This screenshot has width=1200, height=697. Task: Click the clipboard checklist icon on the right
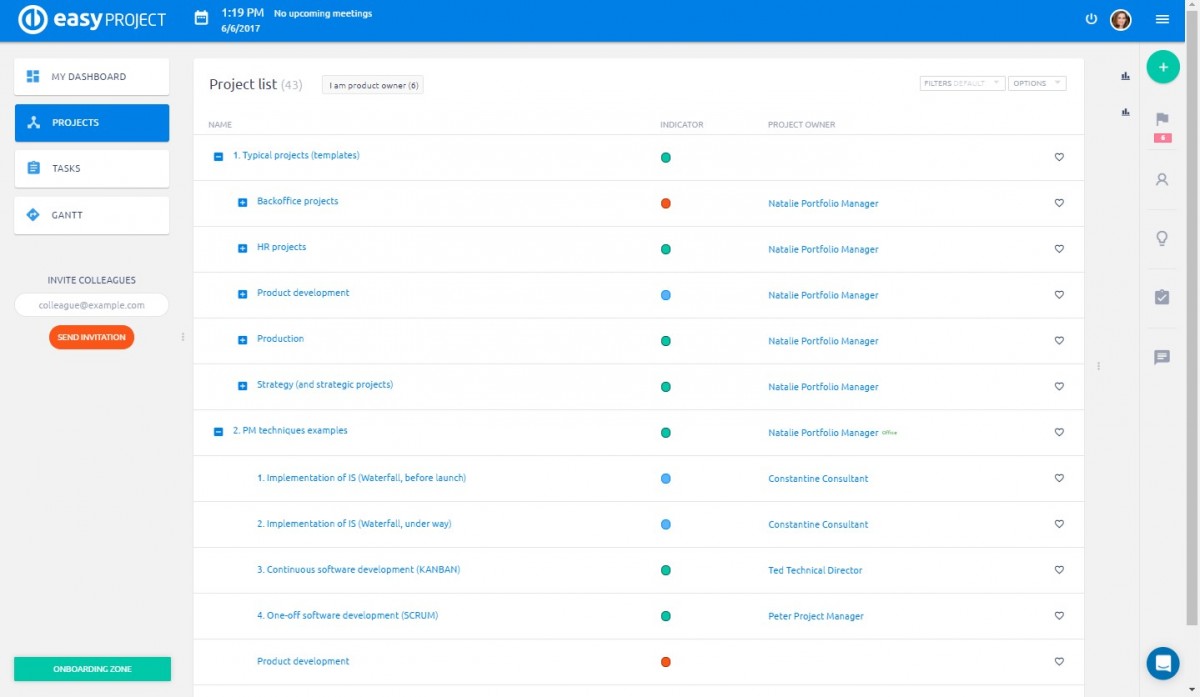1161,297
